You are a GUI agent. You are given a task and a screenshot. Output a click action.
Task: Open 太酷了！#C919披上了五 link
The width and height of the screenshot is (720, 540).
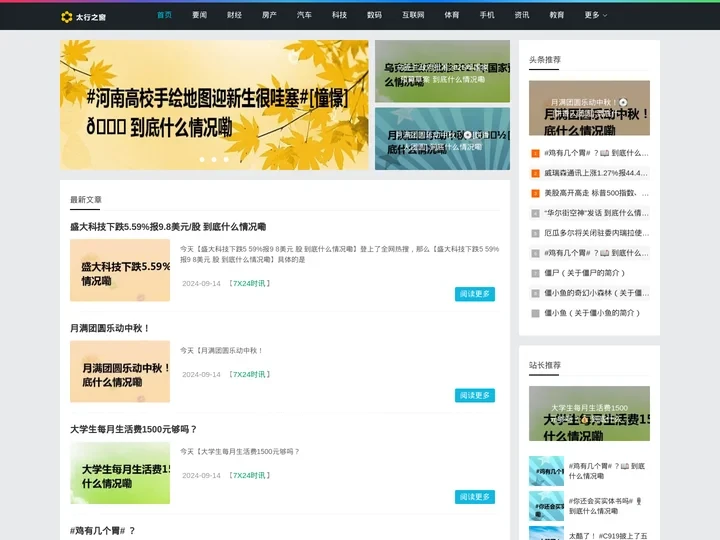608,536
